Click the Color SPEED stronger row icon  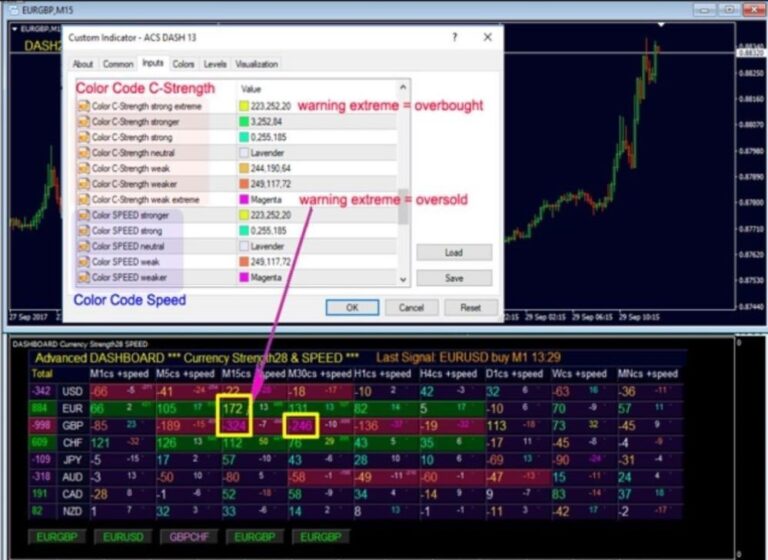(84, 215)
